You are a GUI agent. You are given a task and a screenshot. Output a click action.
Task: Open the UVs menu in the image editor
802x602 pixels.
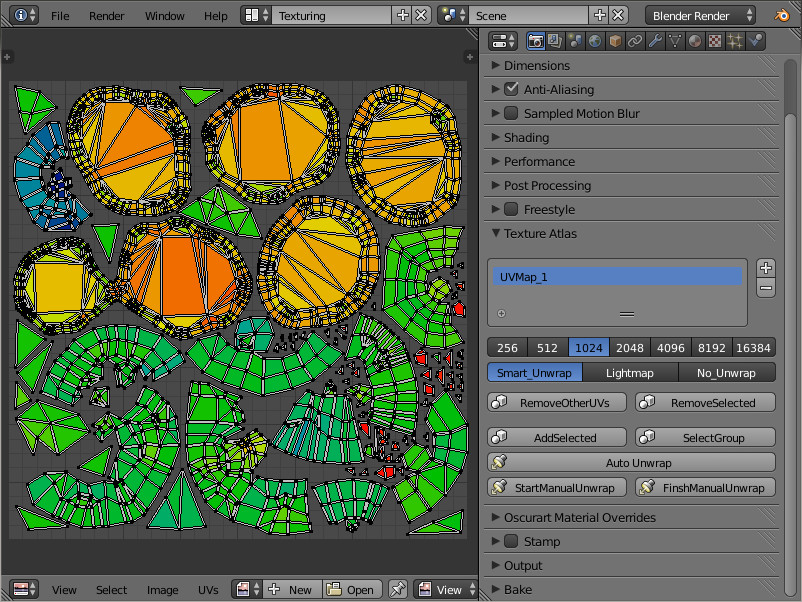pos(208,590)
